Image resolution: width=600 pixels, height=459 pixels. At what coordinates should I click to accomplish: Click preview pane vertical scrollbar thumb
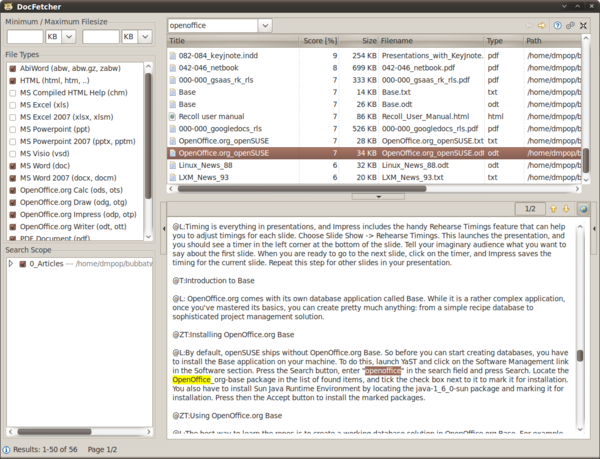580,355
